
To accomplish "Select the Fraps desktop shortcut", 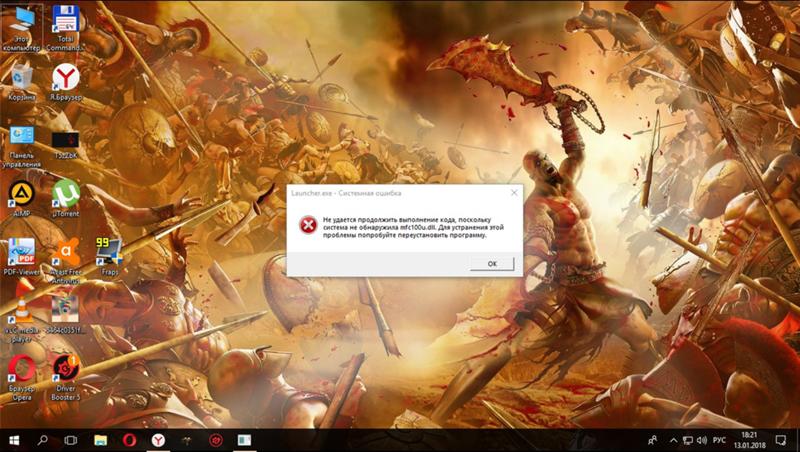I will pos(109,257).
